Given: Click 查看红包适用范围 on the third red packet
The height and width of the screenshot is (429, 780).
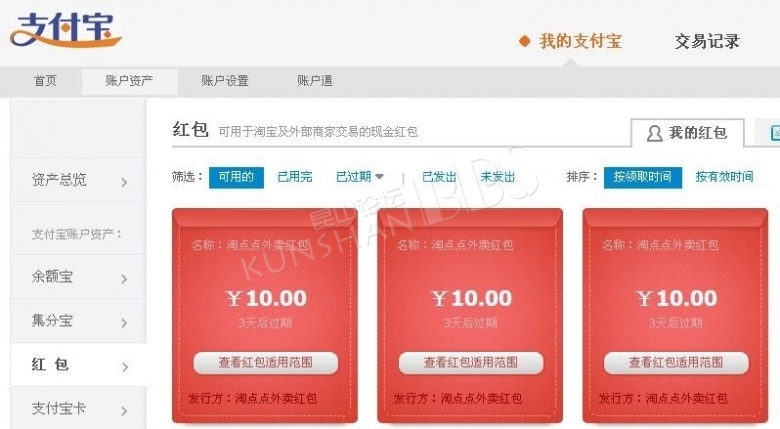Looking at the screenshot, I should pyautogui.click(x=676, y=363).
